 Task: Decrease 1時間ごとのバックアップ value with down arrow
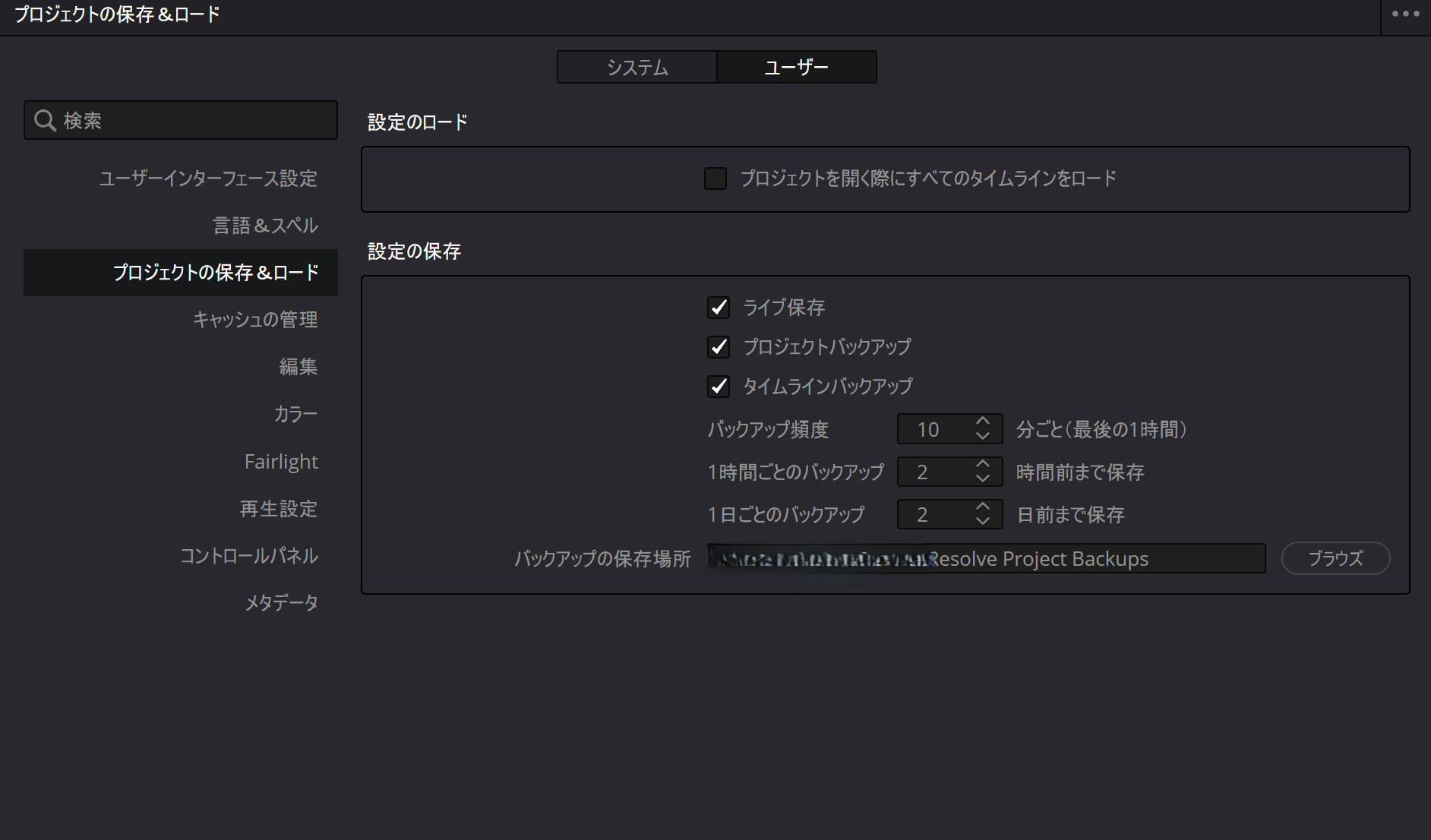pyautogui.click(x=983, y=479)
